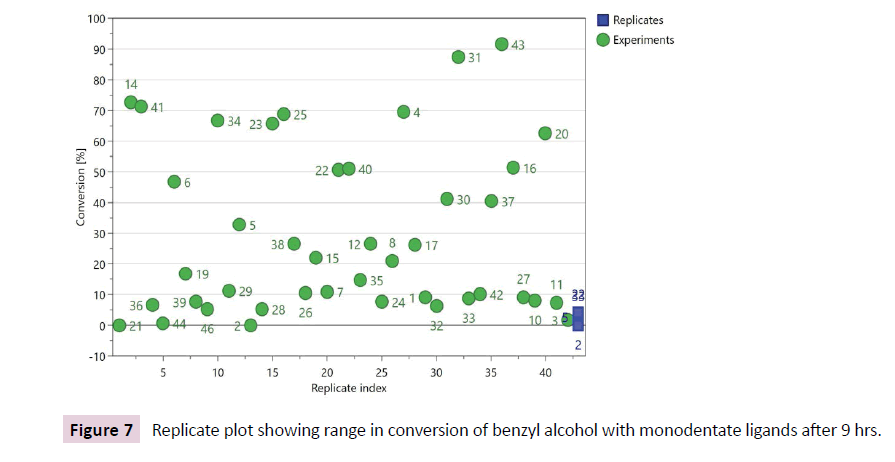Viewport: 895px width, 462px height.
Task: Click the Conversion [%] axis title
Action: (81, 187)
